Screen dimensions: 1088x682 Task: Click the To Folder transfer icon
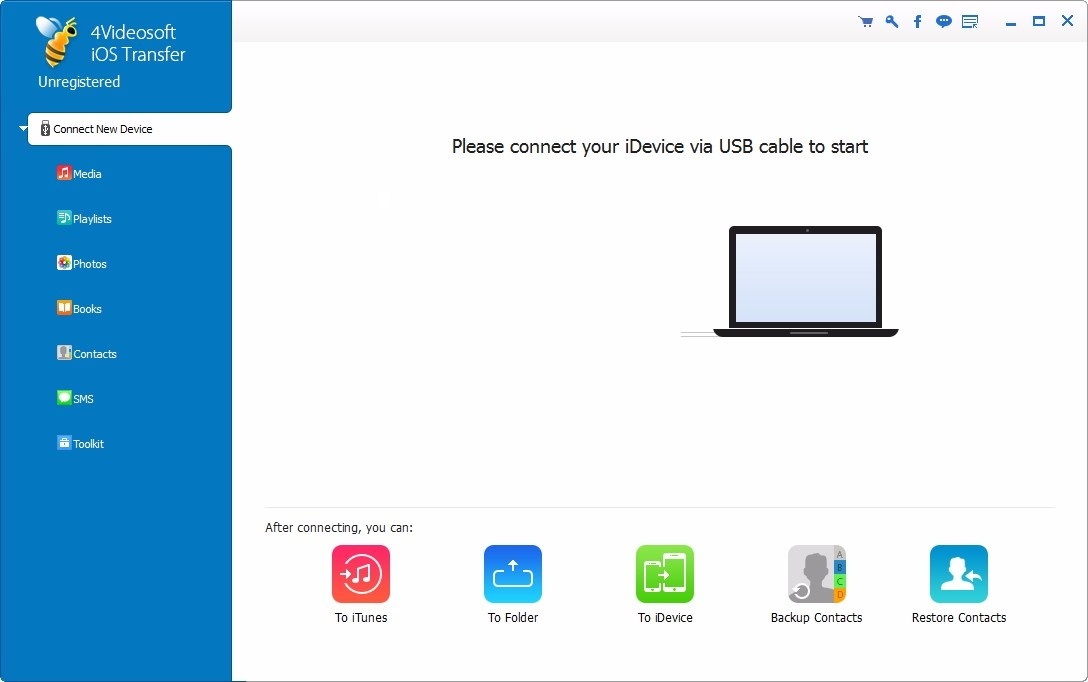[x=512, y=574]
